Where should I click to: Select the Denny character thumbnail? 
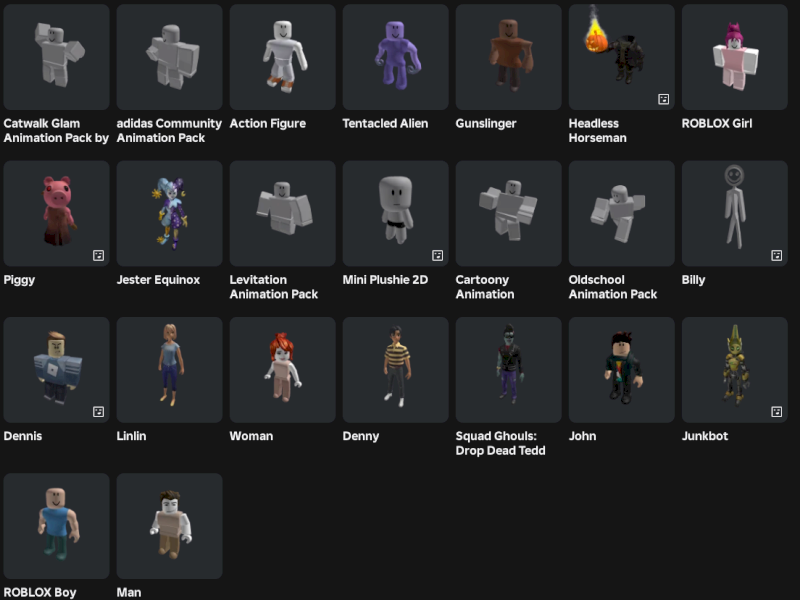395,370
